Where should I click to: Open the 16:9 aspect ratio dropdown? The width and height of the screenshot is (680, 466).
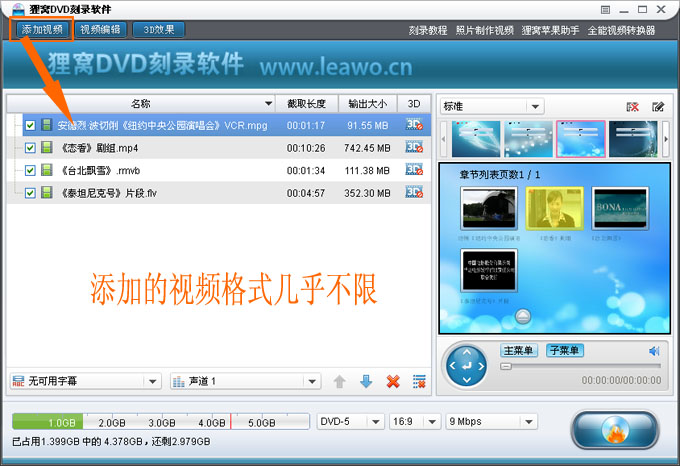point(415,421)
